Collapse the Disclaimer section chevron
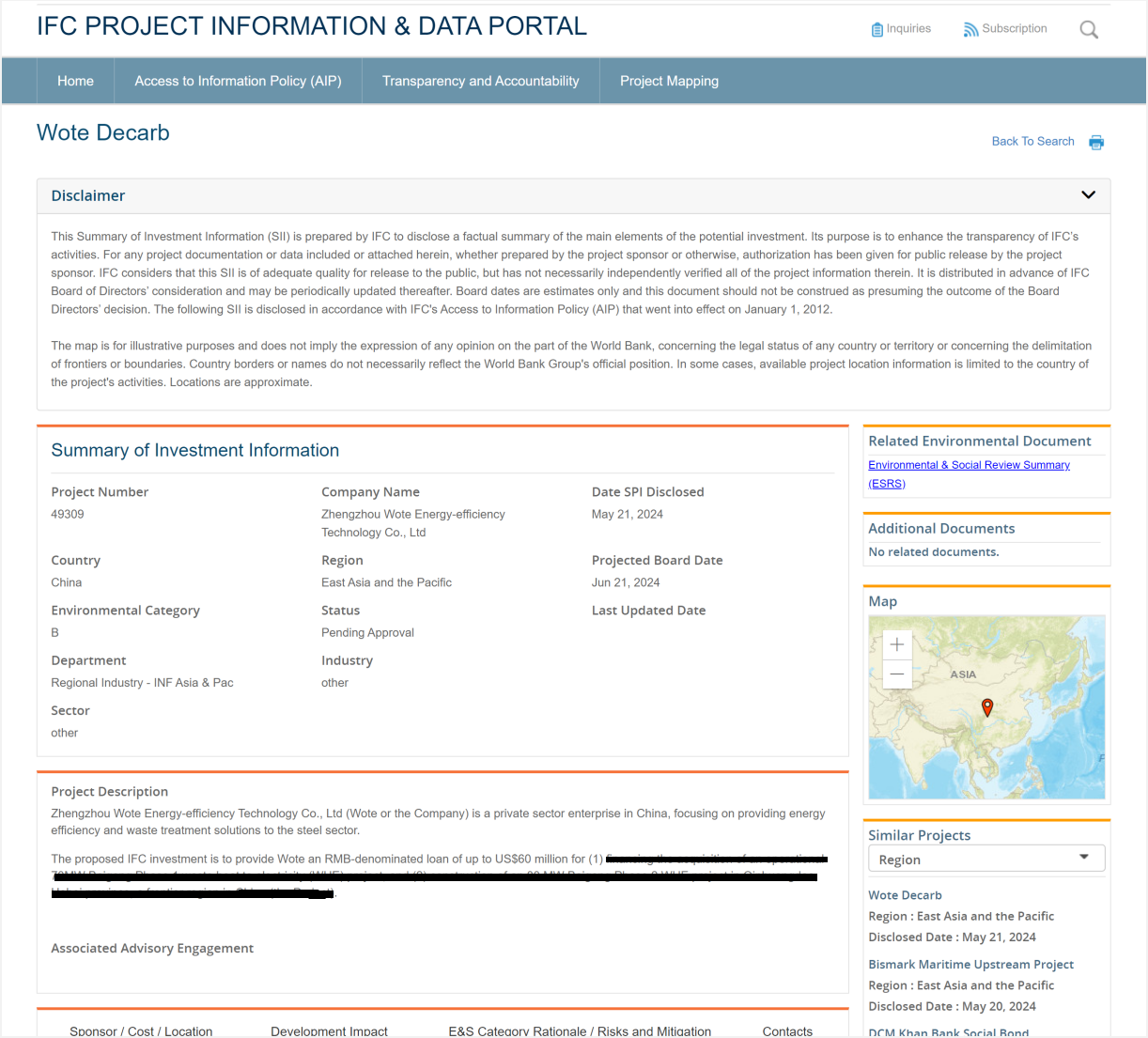This screenshot has height=1038, width=1148. [x=1088, y=195]
